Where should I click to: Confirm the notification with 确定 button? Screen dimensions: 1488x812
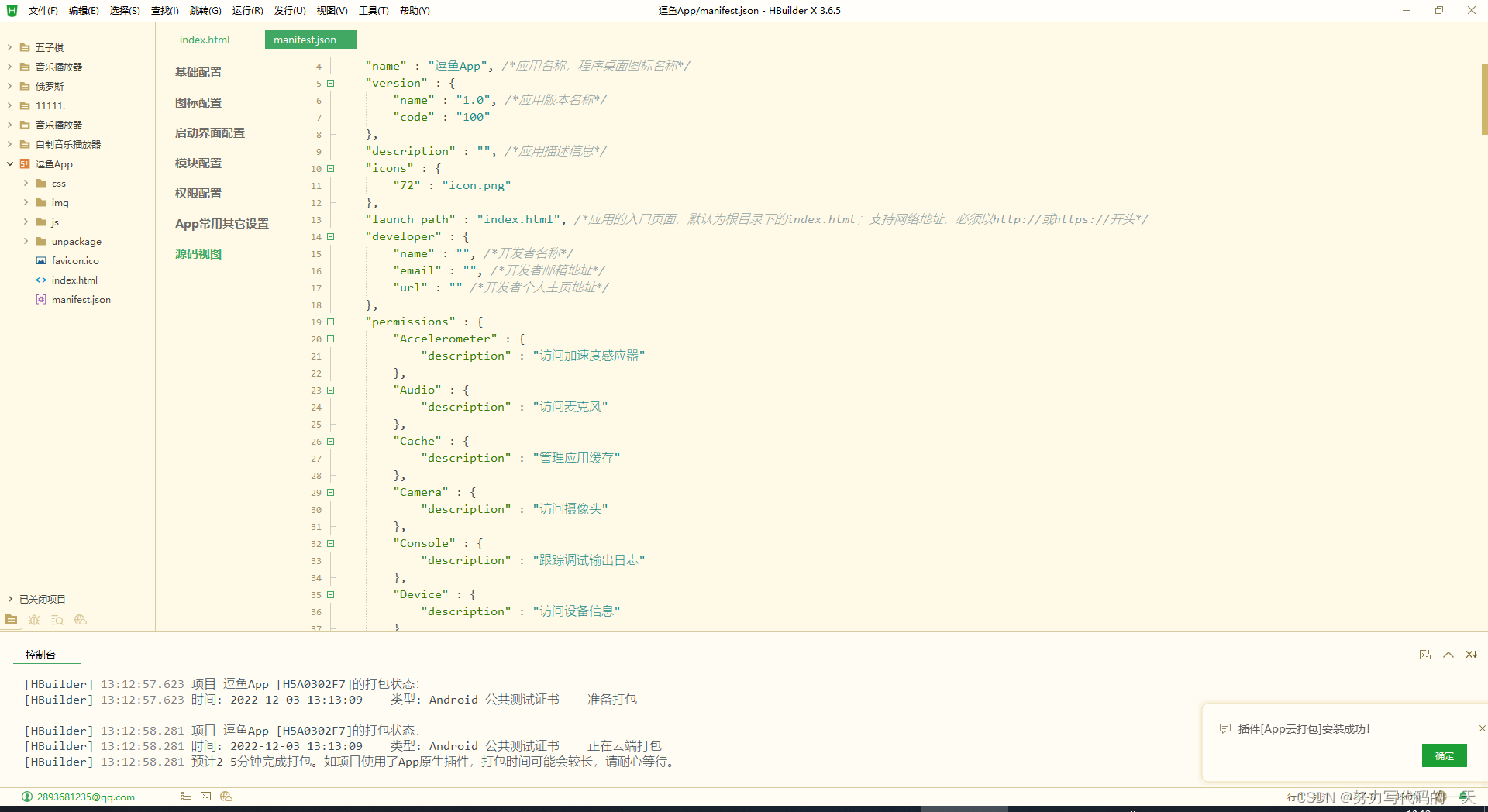coord(1444,755)
